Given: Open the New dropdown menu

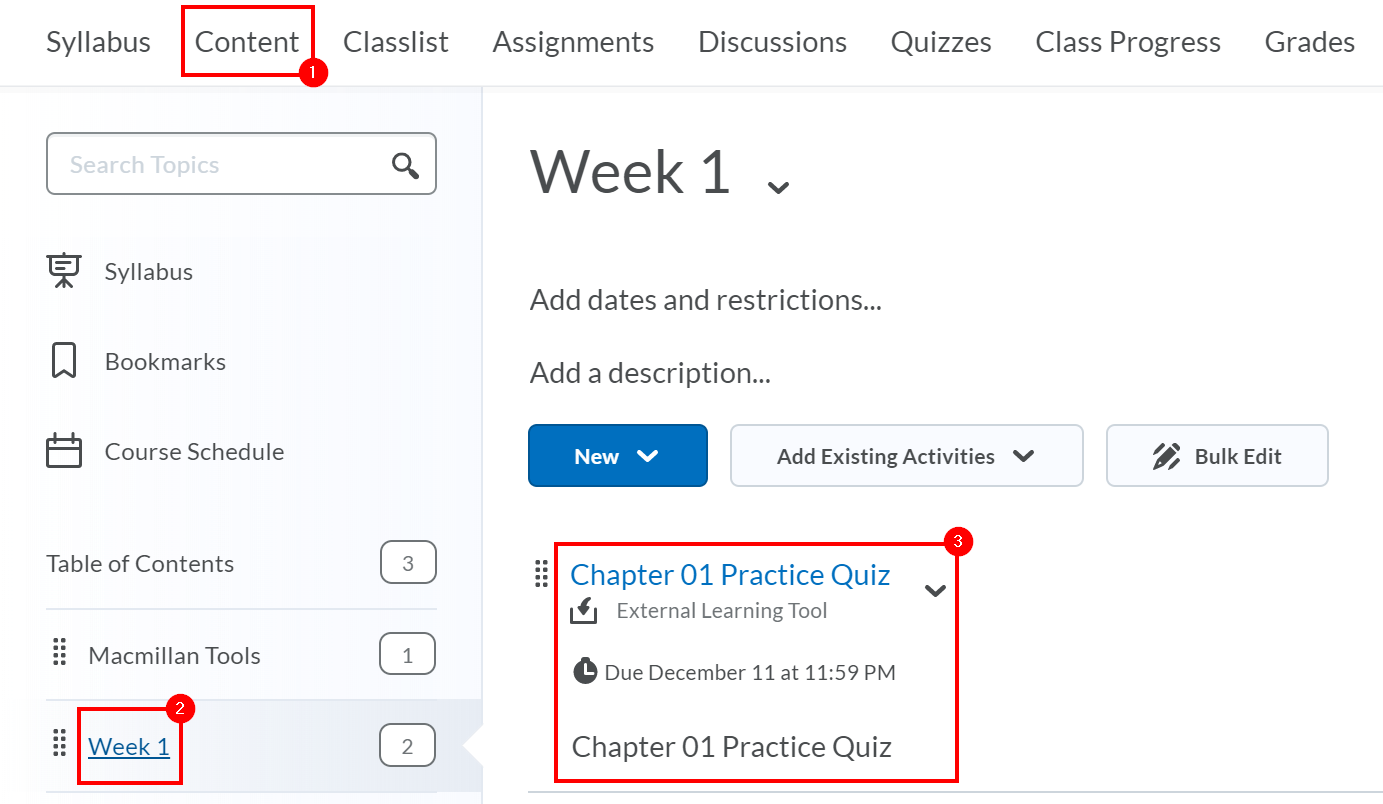Looking at the screenshot, I should pyautogui.click(x=617, y=455).
